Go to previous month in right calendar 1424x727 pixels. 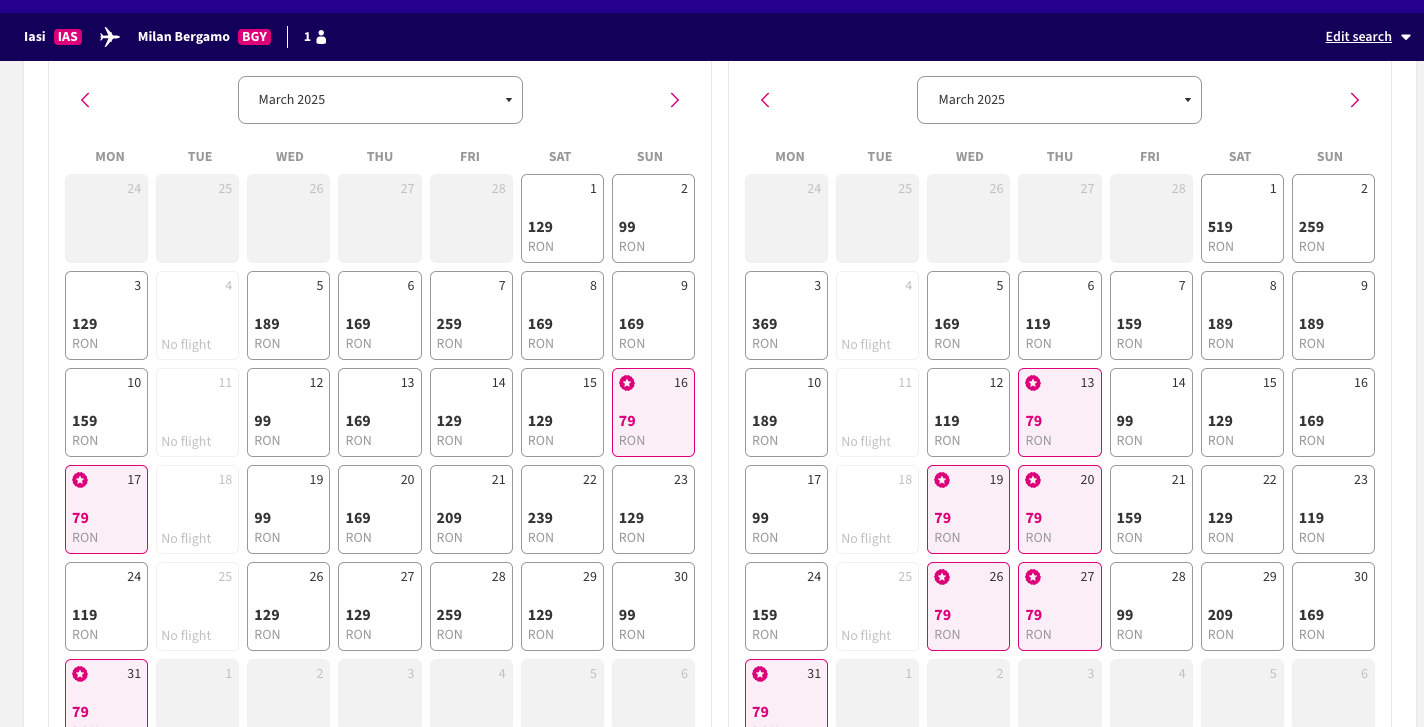765,100
